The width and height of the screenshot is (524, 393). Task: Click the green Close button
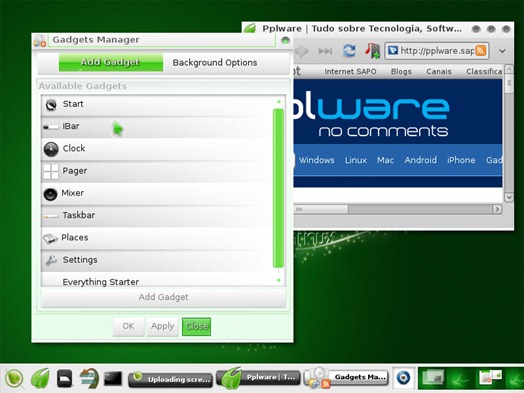point(196,326)
